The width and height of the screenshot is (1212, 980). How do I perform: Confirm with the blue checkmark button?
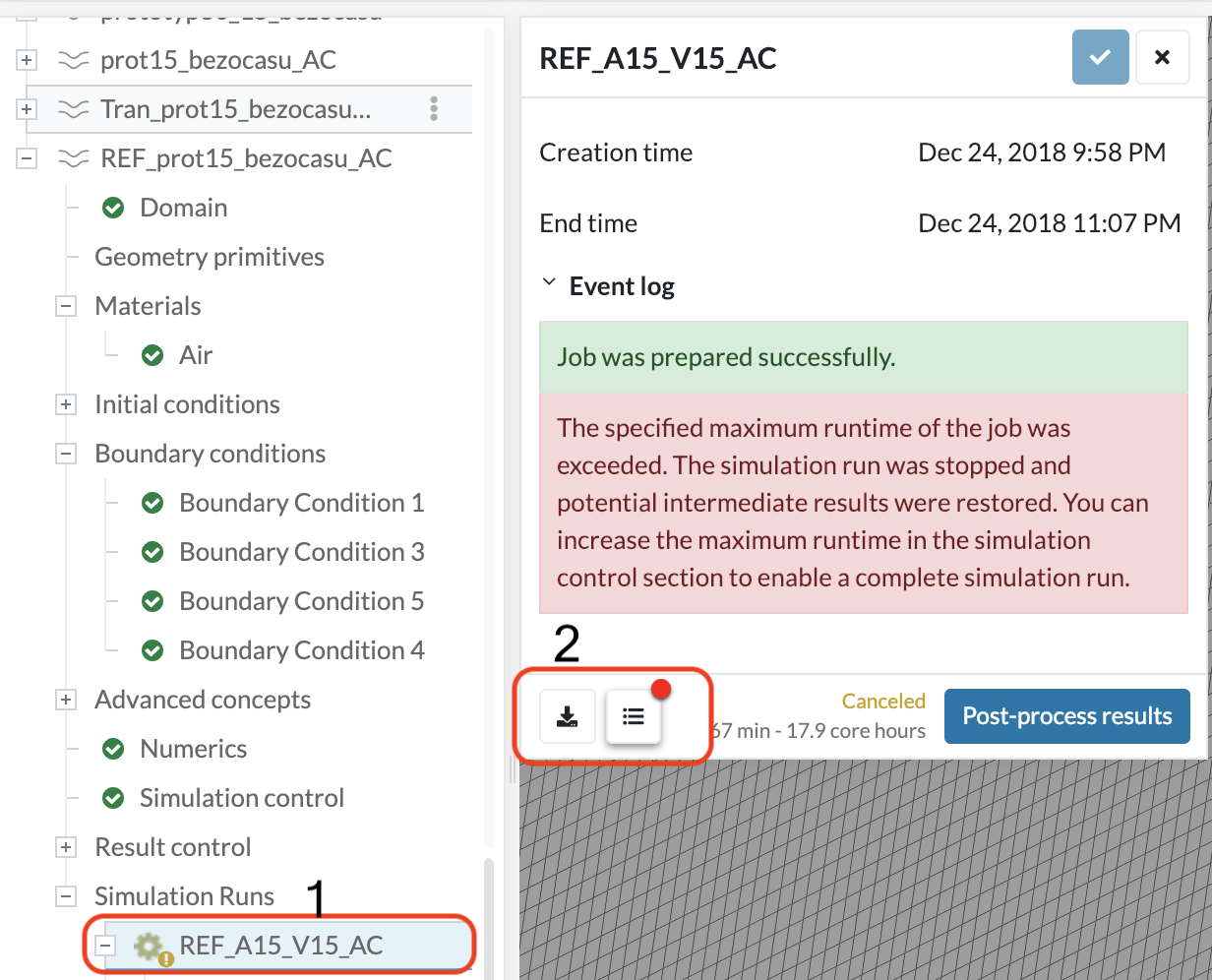coord(1100,57)
